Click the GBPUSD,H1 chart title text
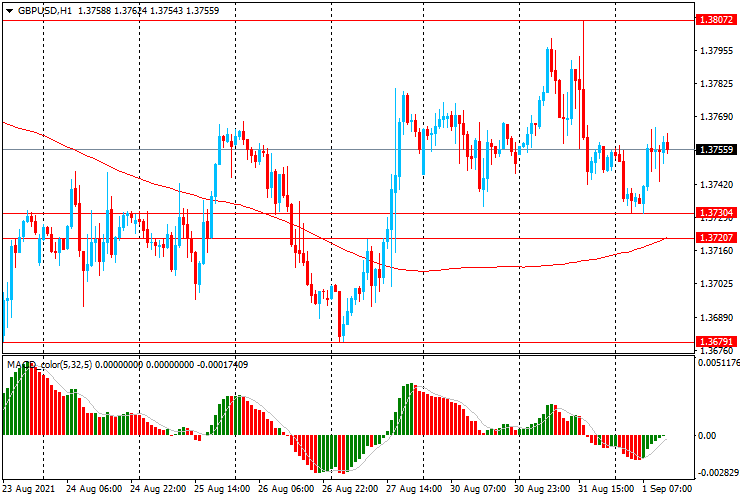This screenshot has height=500, width=740. pyautogui.click(x=45, y=10)
